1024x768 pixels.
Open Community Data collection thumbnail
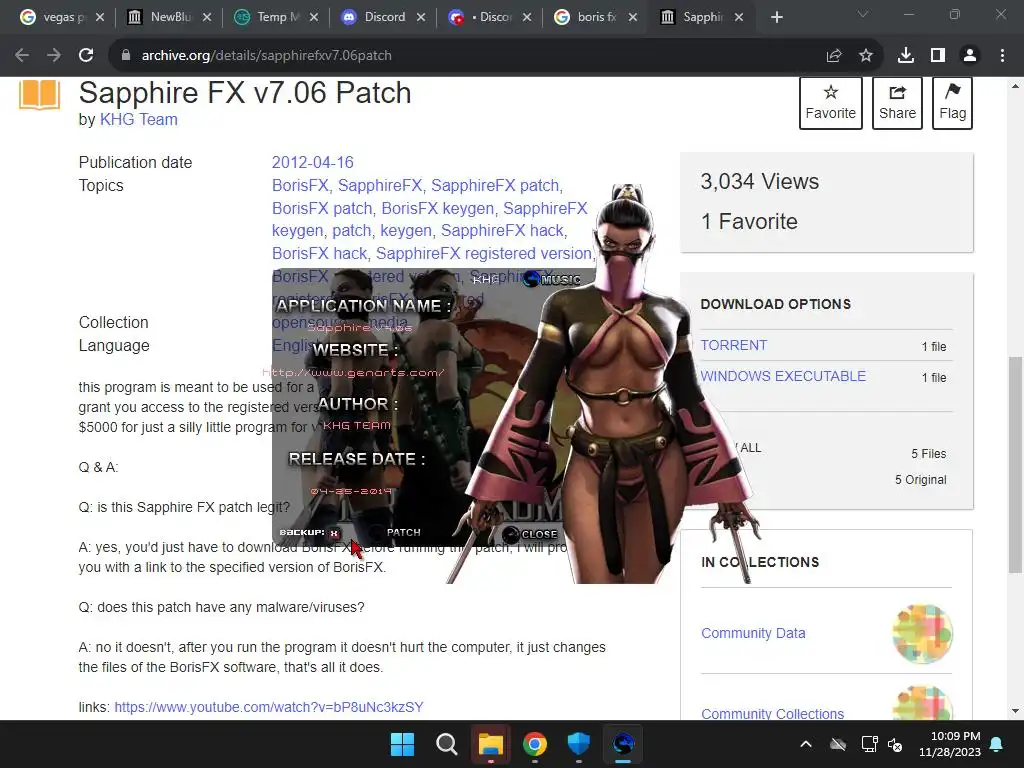click(922, 633)
